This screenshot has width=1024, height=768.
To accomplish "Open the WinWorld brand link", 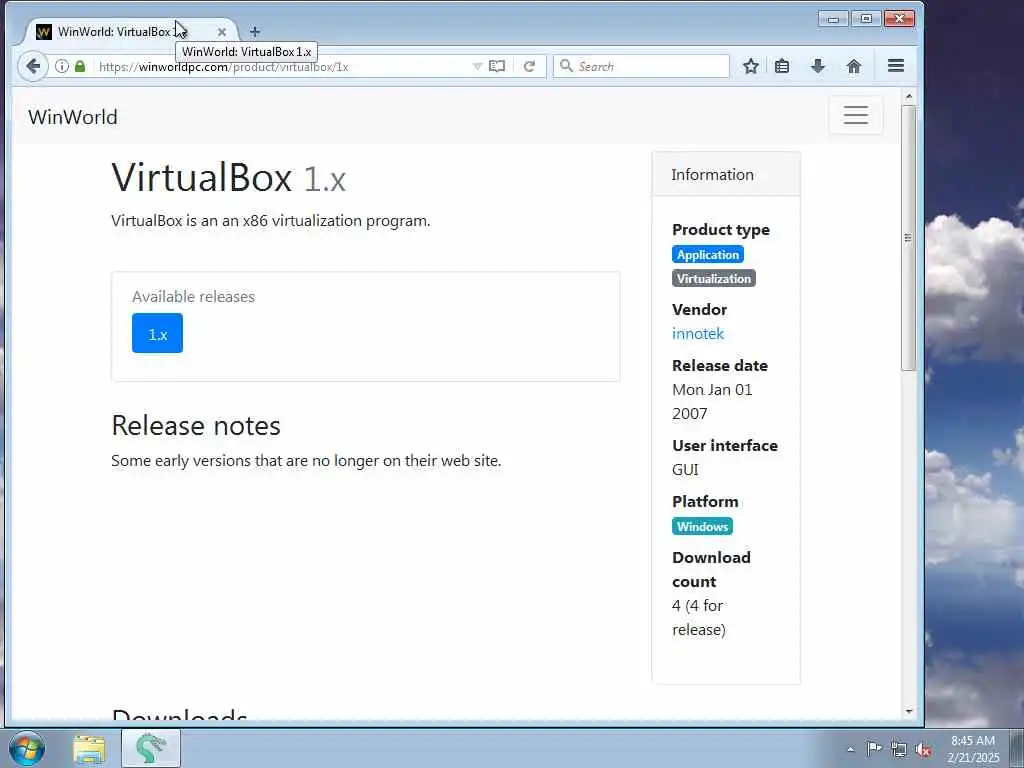I will (72, 117).
